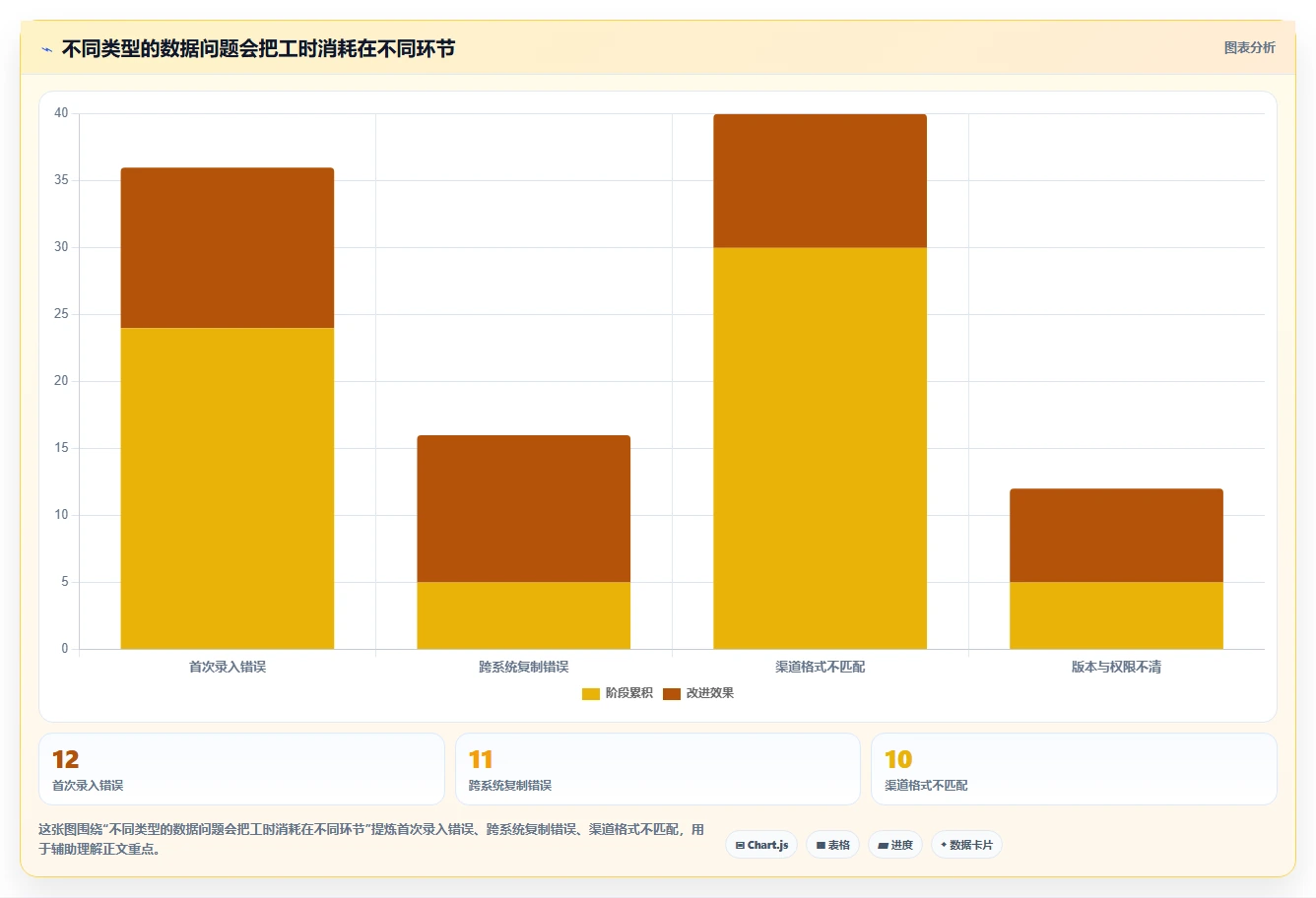The height and width of the screenshot is (898, 1316).
Task: Click the yellow bar segment for 跨系统复制错误
Action: click(x=524, y=615)
